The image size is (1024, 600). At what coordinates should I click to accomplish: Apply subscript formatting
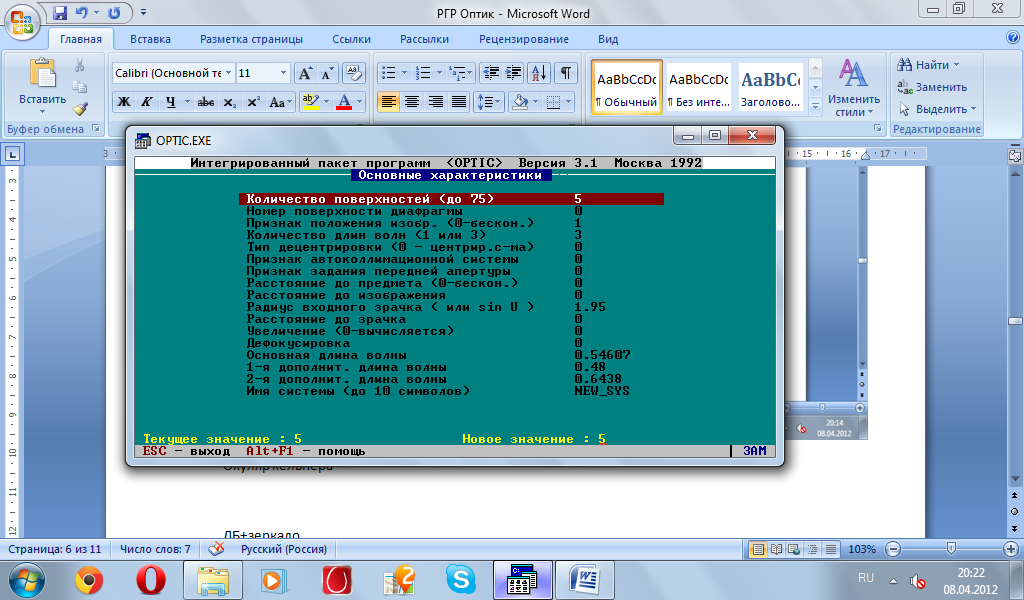229,102
